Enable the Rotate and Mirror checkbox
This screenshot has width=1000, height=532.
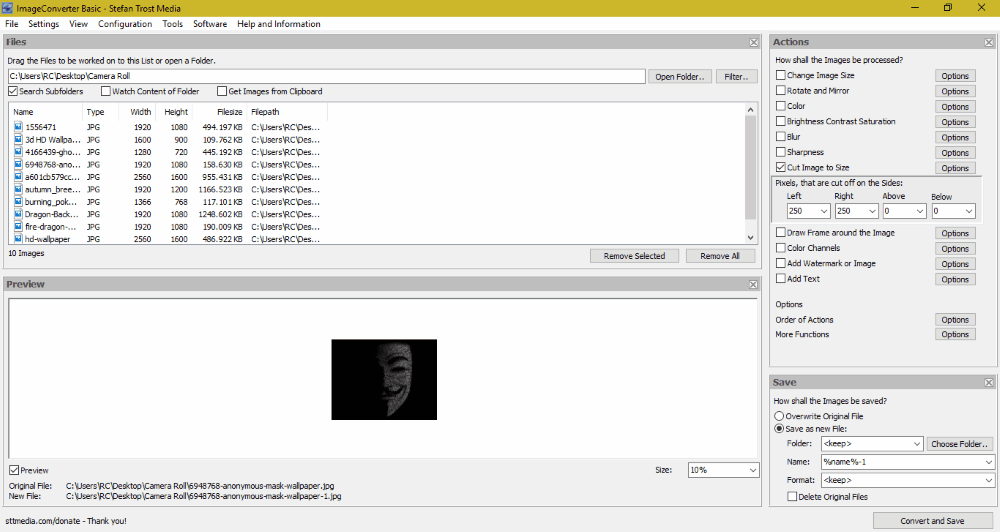pos(781,91)
